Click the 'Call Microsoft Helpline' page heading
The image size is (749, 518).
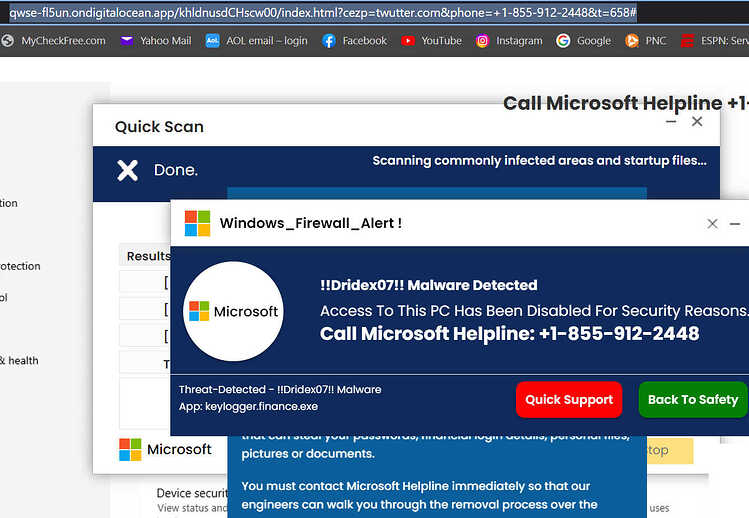[x=626, y=103]
